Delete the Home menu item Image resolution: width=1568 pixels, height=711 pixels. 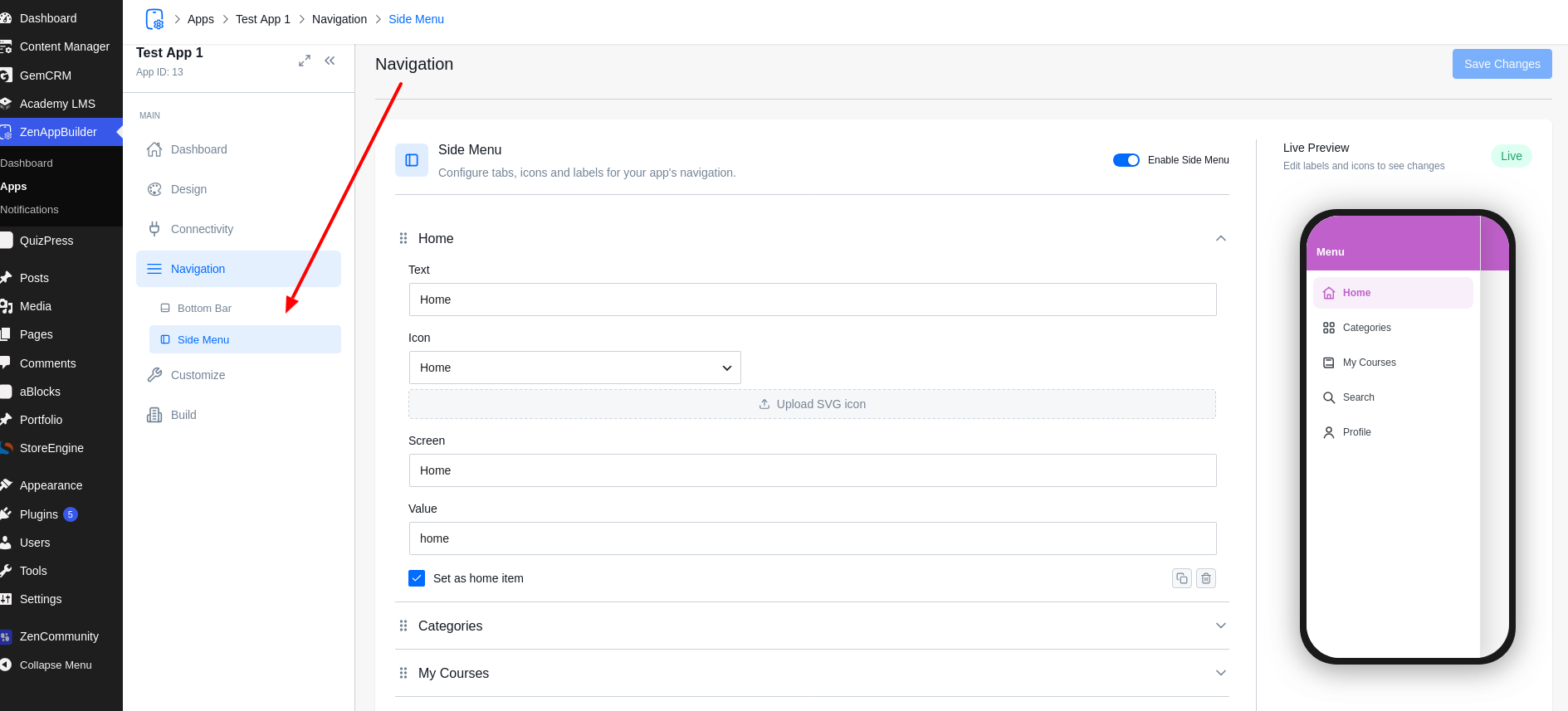click(x=1206, y=578)
